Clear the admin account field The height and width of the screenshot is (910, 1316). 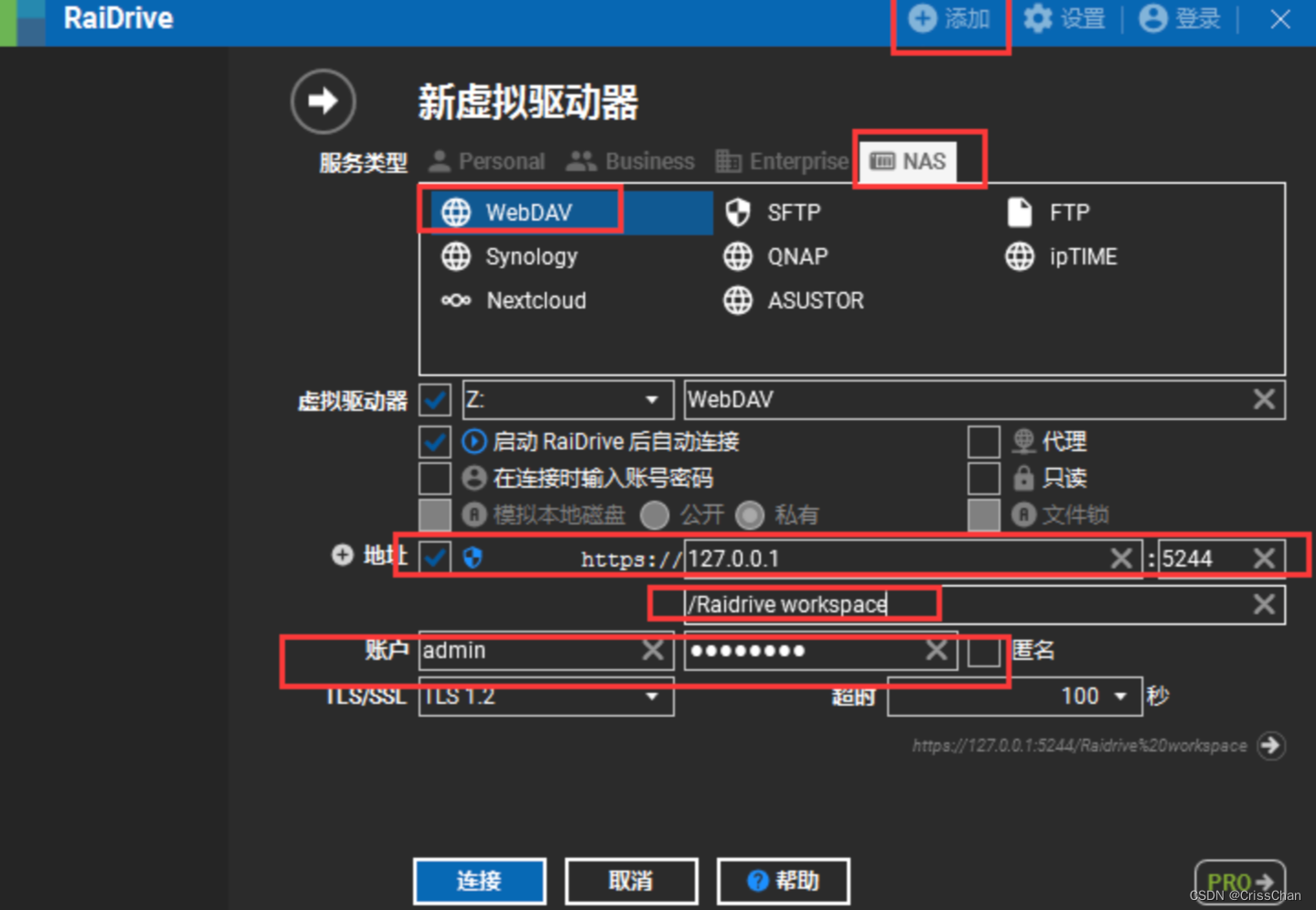click(x=653, y=650)
